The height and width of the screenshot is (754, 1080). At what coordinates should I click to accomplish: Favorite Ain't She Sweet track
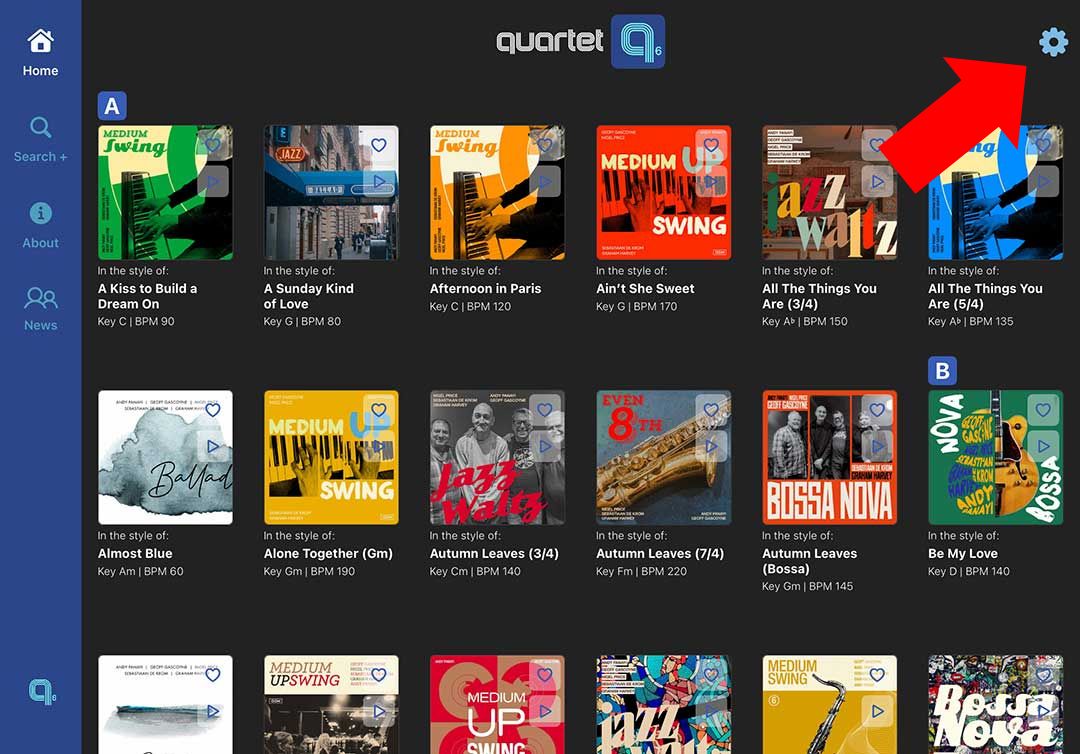(711, 145)
